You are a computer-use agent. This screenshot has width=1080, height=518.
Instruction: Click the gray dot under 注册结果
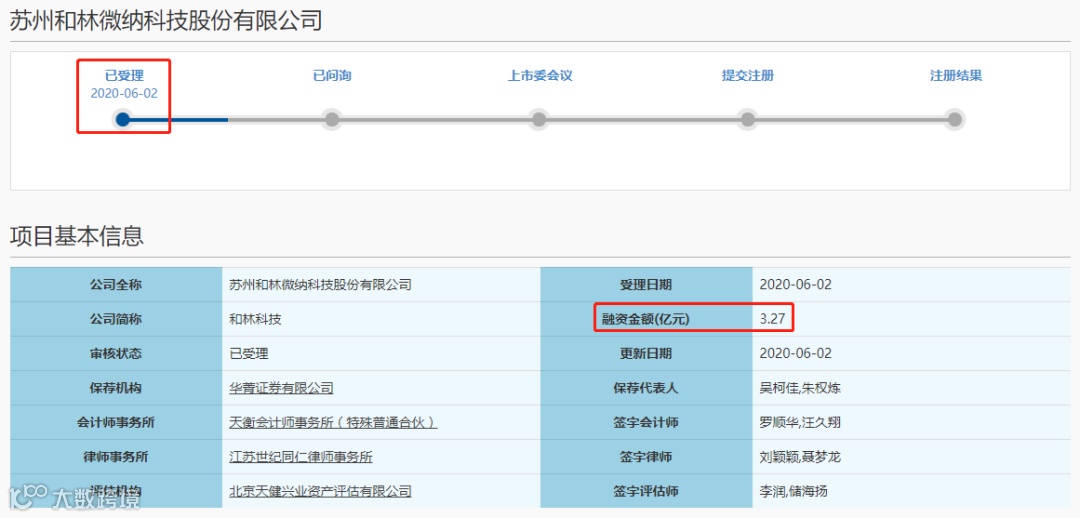point(954,120)
